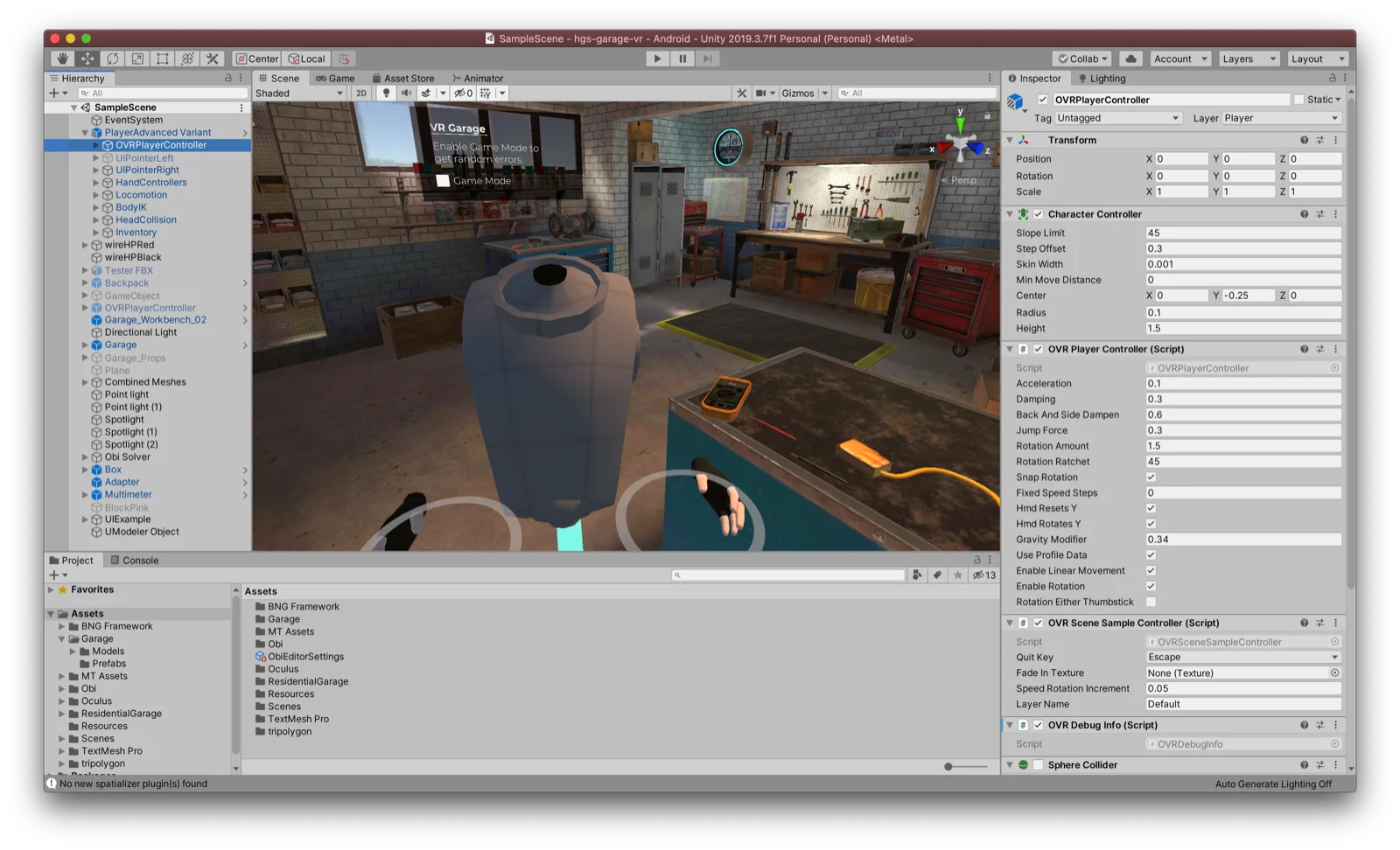This screenshot has height=850, width=1400.
Task: Open the Shaded draw mode dropdown
Action: 297,93
